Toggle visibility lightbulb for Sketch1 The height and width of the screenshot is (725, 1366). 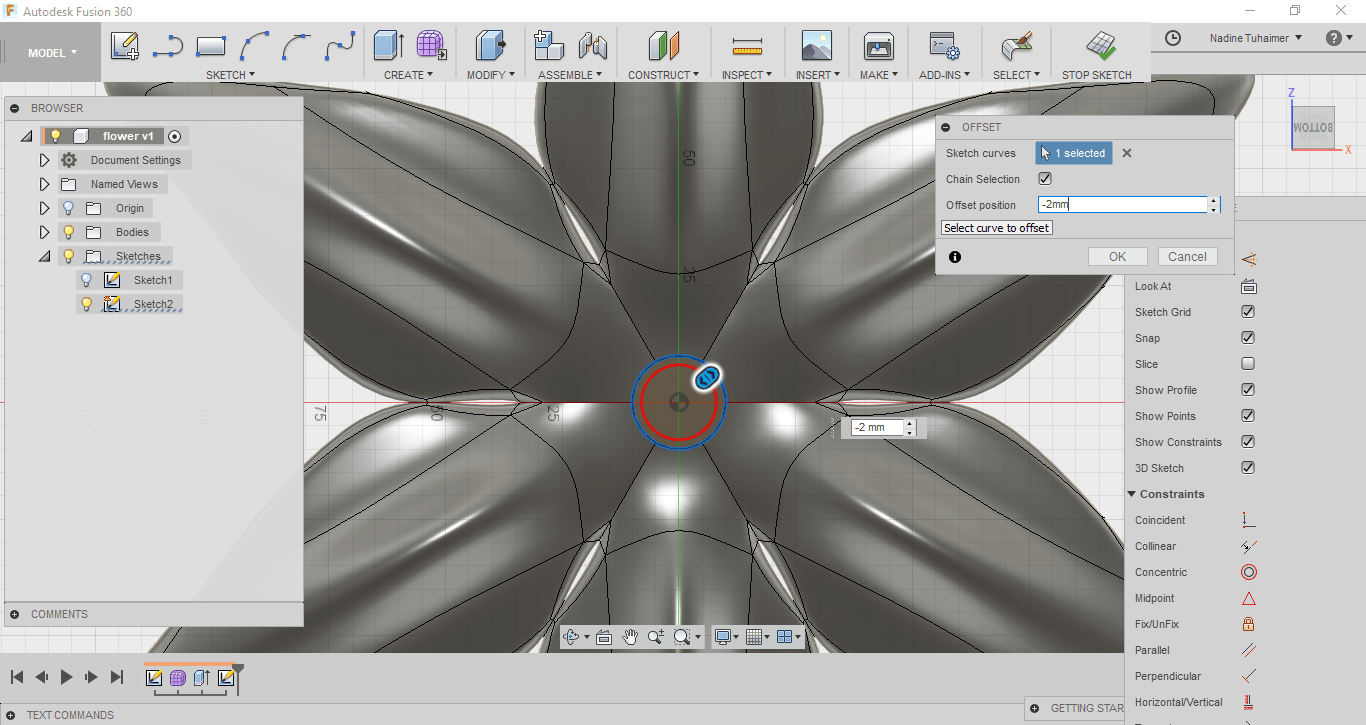point(86,280)
